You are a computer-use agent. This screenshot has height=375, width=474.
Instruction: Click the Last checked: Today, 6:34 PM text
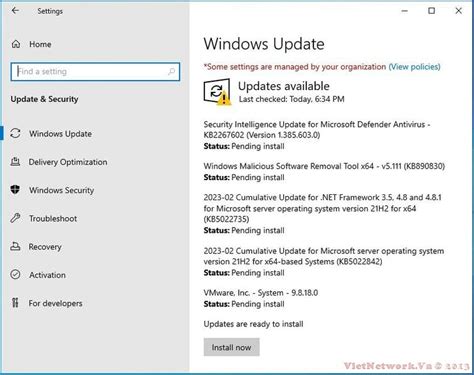coord(292,99)
